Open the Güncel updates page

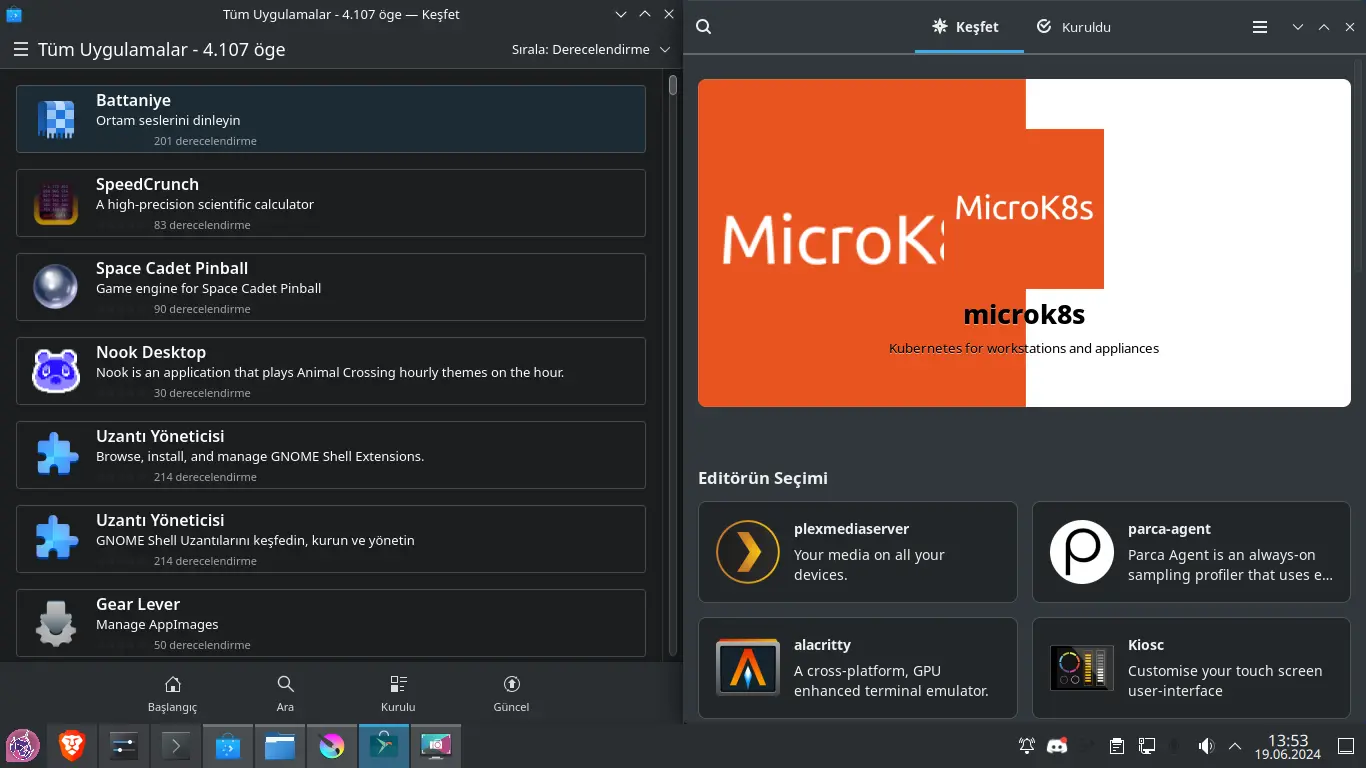pyautogui.click(x=511, y=693)
